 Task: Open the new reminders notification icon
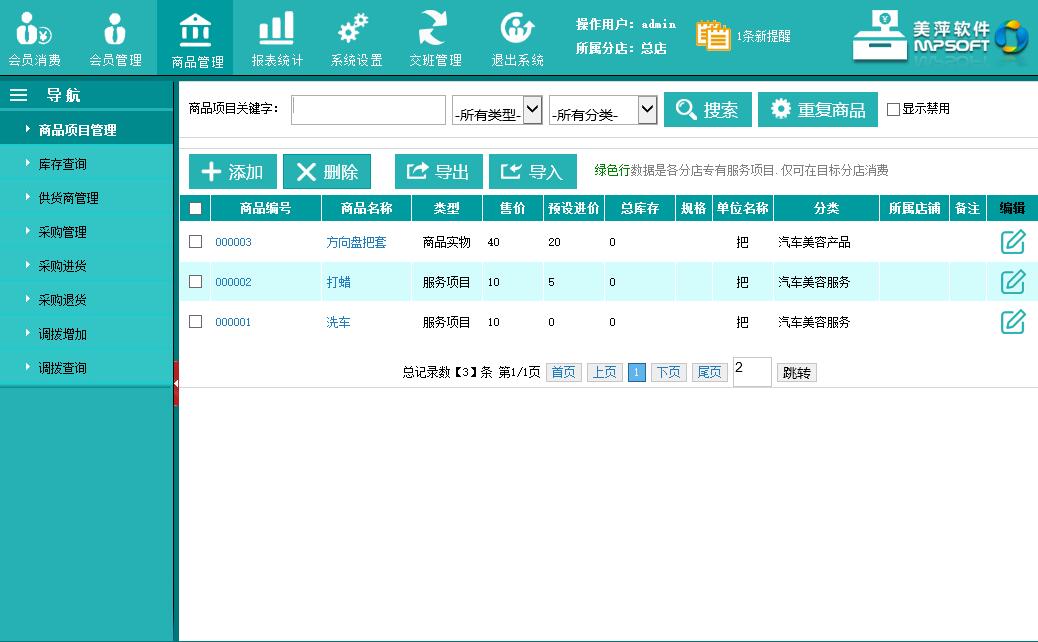713,35
